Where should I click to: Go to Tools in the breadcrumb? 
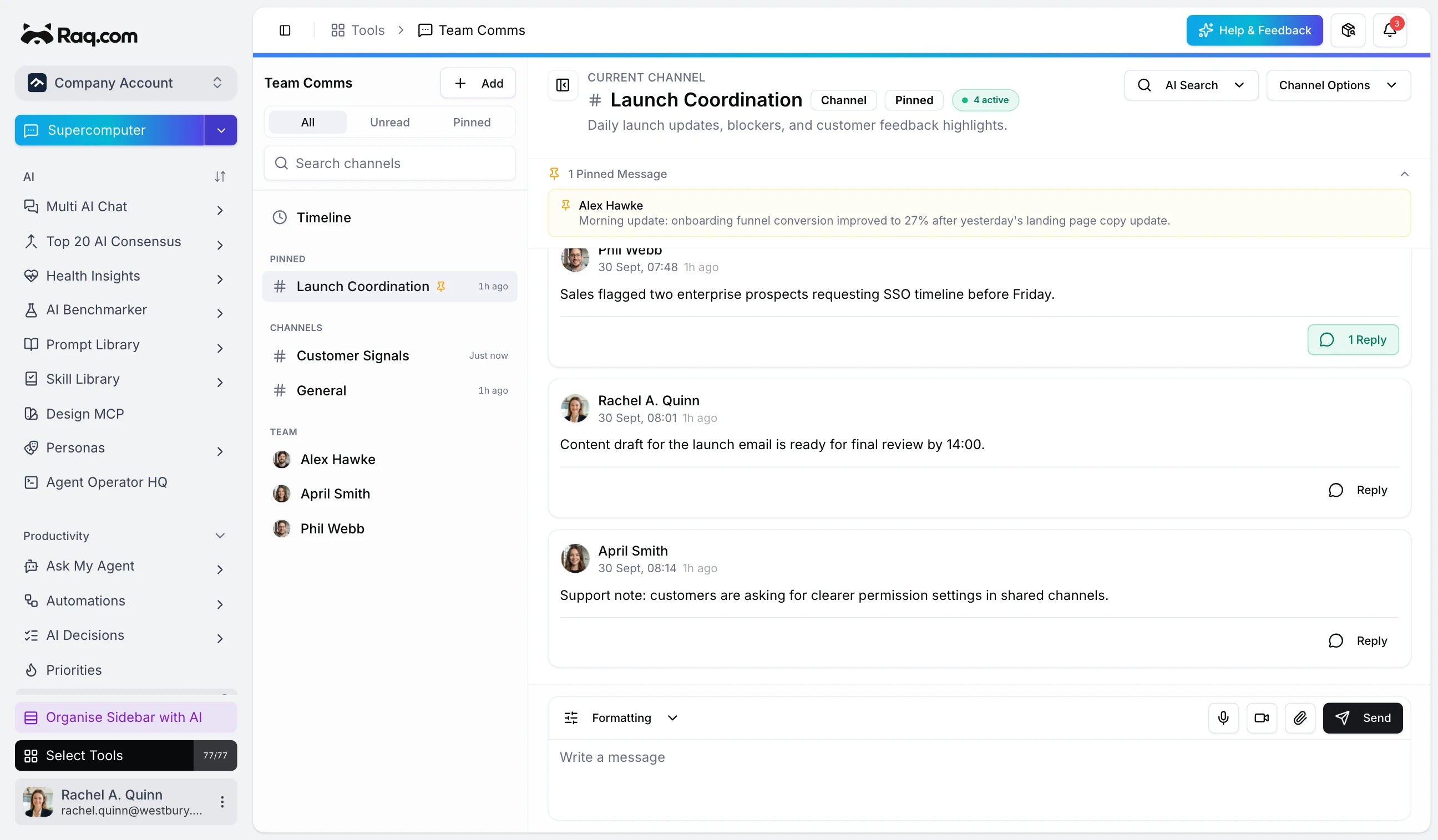[358, 30]
